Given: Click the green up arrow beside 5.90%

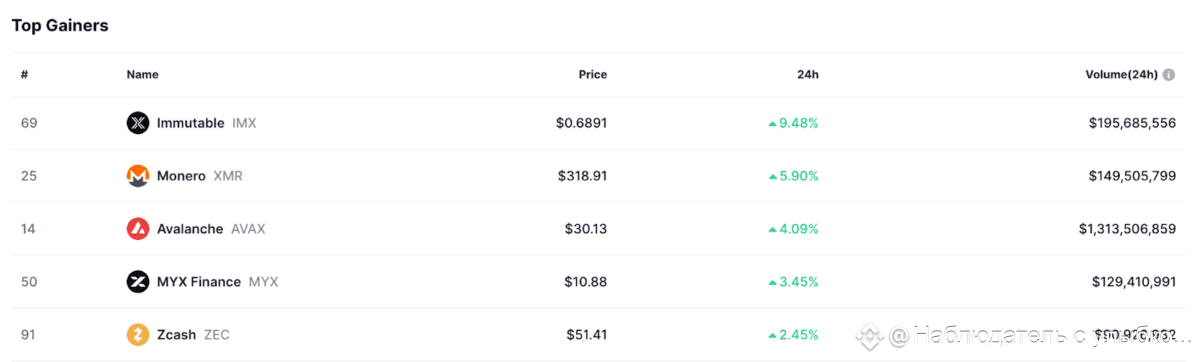Looking at the screenshot, I should pos(772,177).
